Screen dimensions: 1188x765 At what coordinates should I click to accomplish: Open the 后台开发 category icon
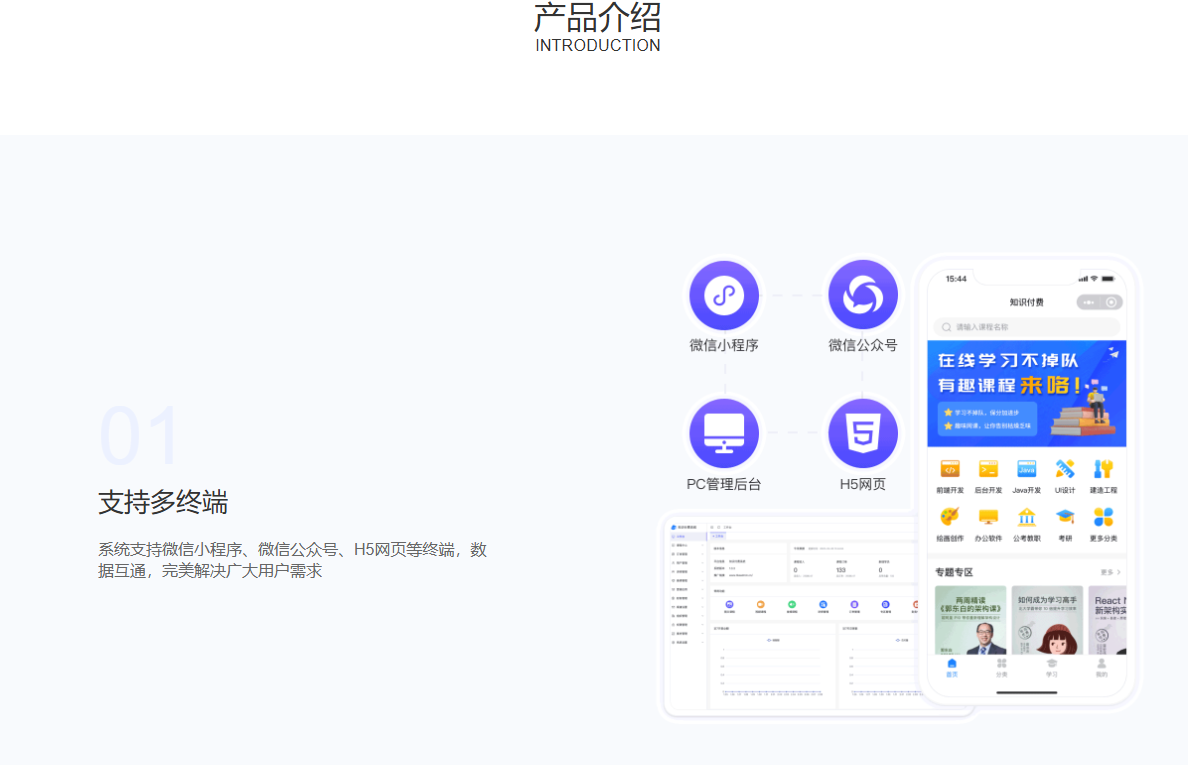point(988,469)
